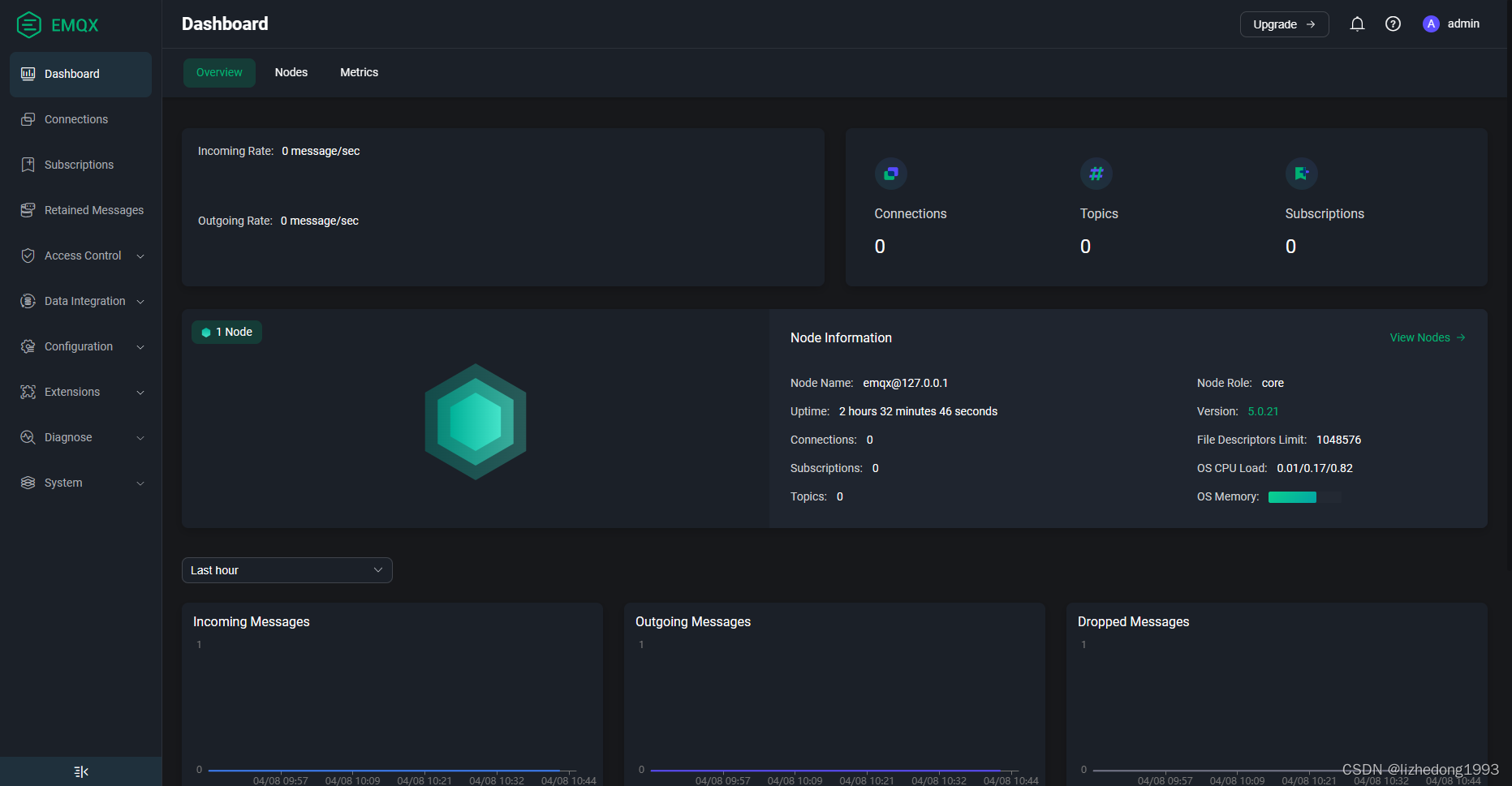Open Retained Messages in the sidebar
Viewport: 1512px width, 786px height.
click(x=81, y=210)
